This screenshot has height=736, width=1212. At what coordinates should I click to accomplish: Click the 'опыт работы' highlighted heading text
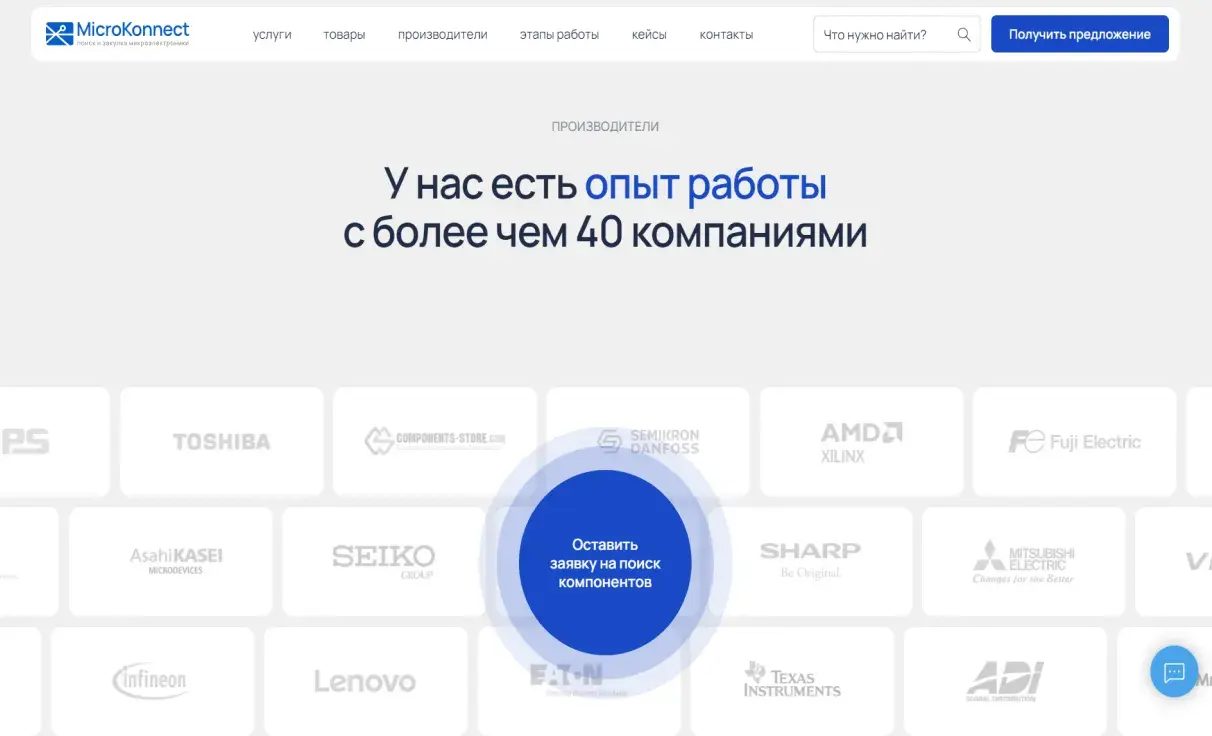(x=706, y=185)
